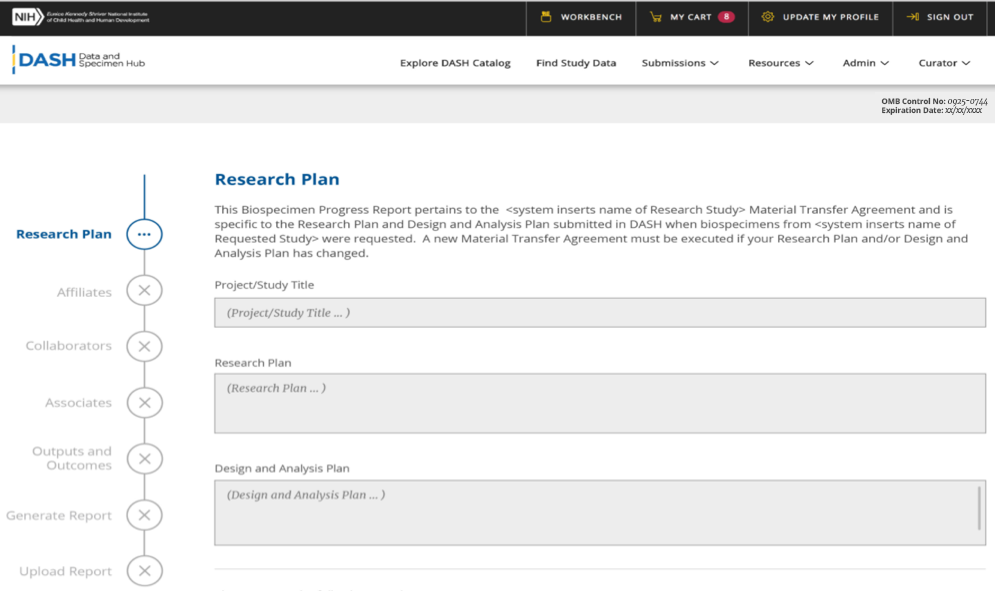Open the Admin dropdown menu
This screenshot has height=591, width=995.
(x=865, y=63)
